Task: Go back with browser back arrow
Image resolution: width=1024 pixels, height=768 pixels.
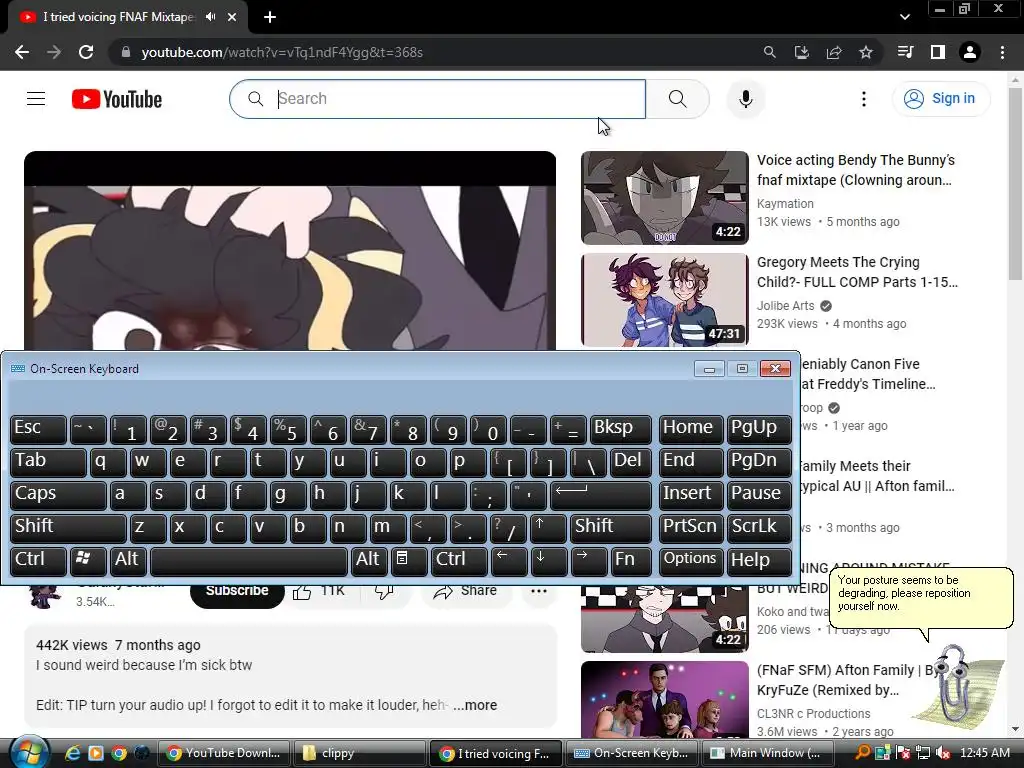Action: [x=22, y=52]
